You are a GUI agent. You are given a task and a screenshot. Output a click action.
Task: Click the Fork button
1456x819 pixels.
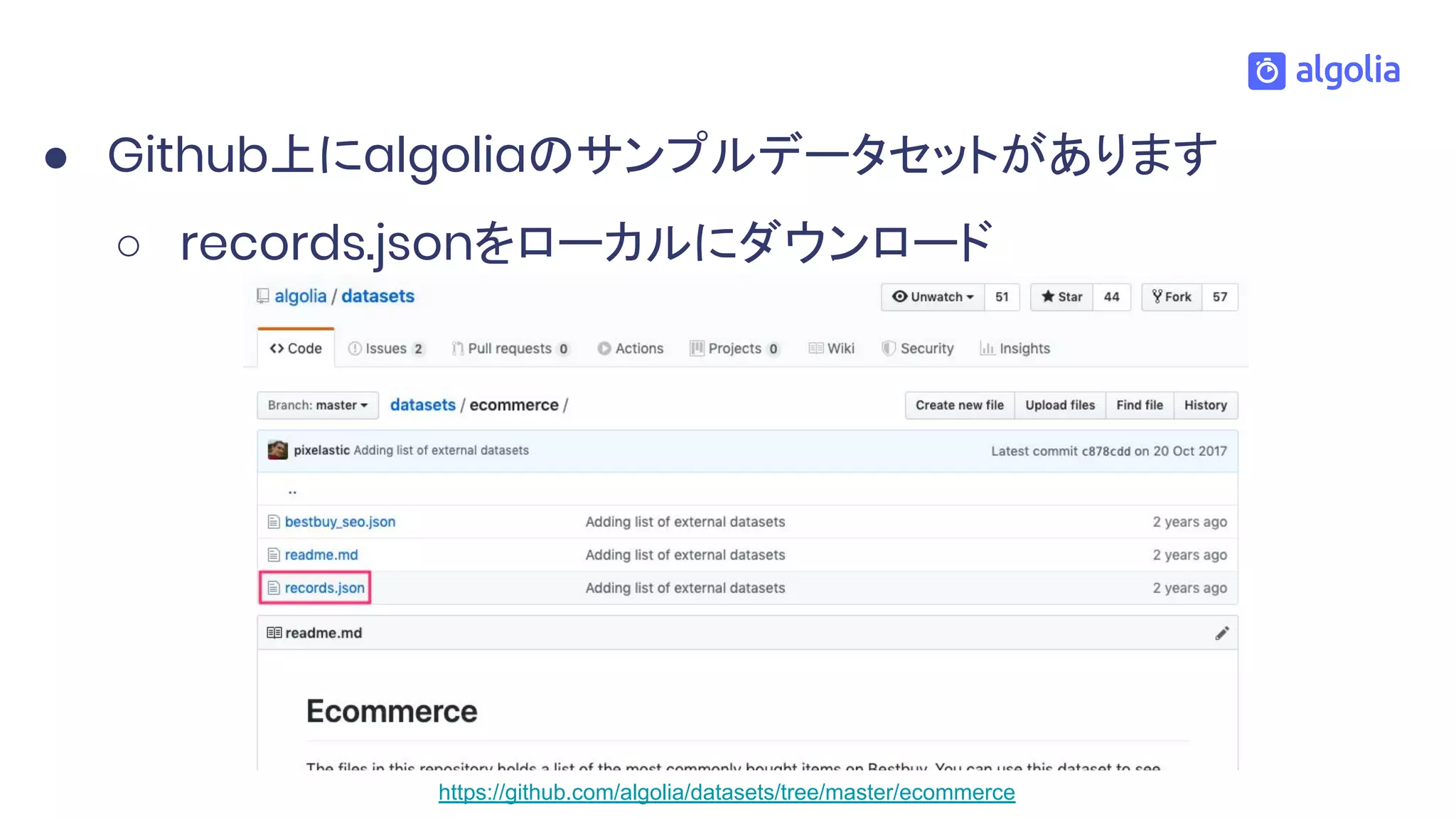click(1172, 297)
